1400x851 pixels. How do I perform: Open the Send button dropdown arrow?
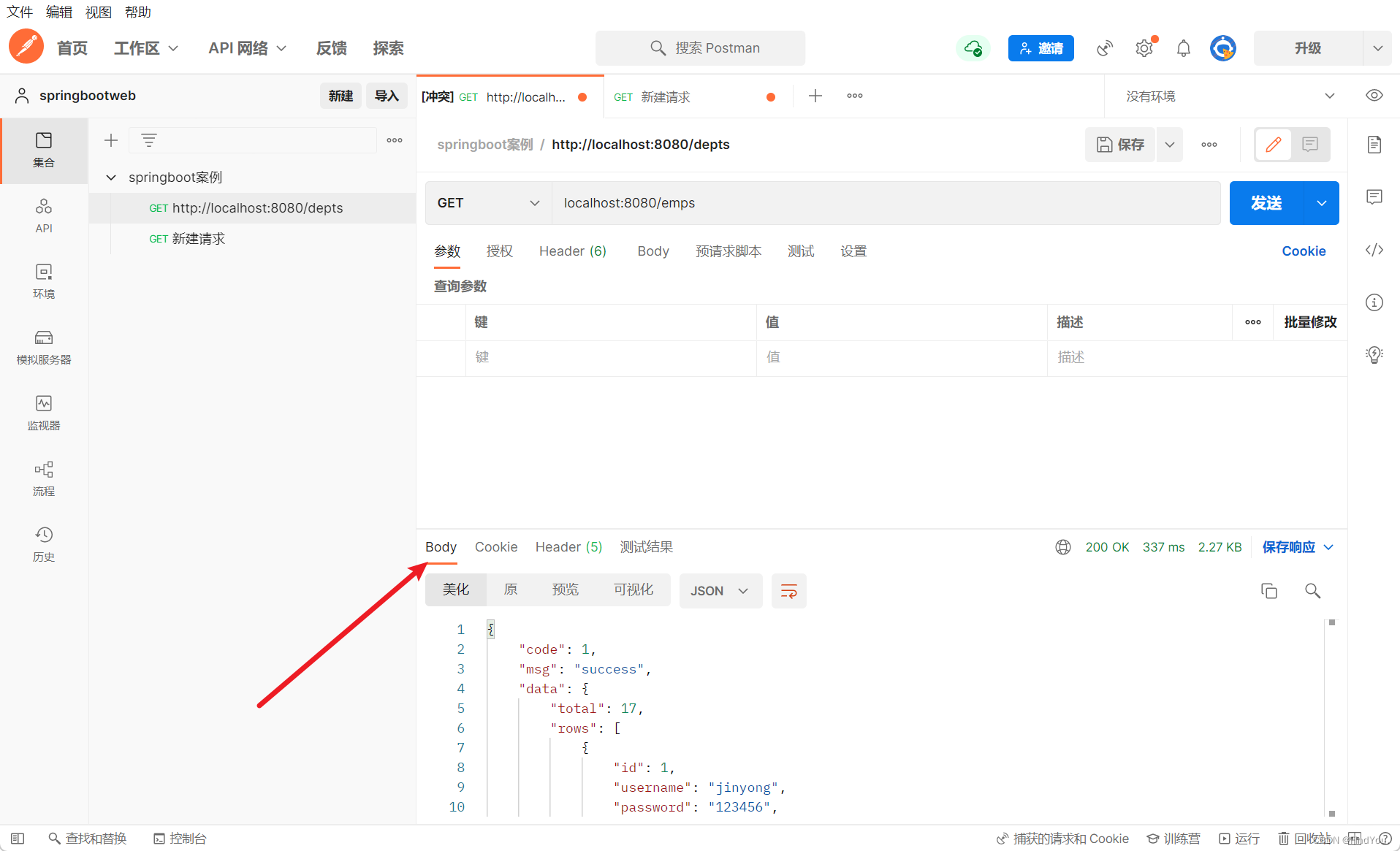pyautogui.click(x=1321, y=203)
